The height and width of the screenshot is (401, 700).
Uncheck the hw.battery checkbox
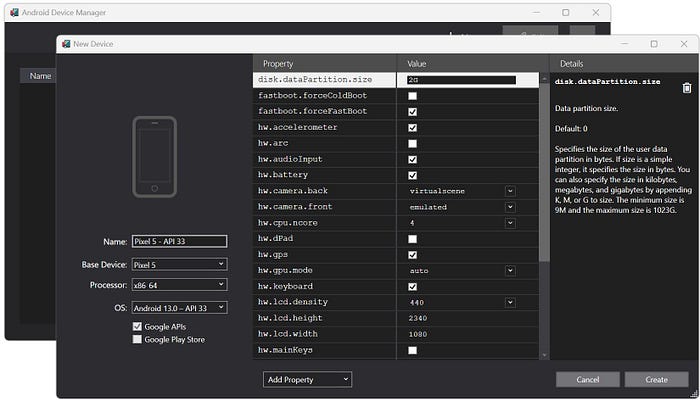(412, 175)
